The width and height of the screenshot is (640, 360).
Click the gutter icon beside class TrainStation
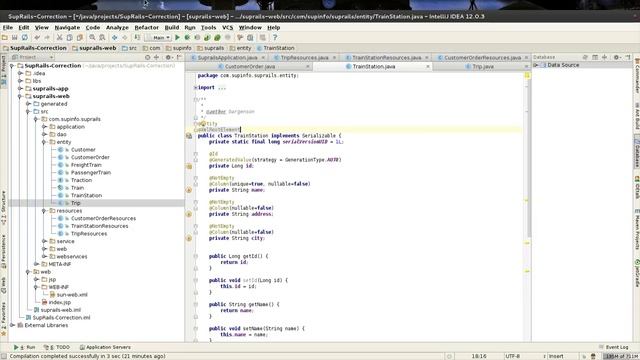(x=189, y=136)
